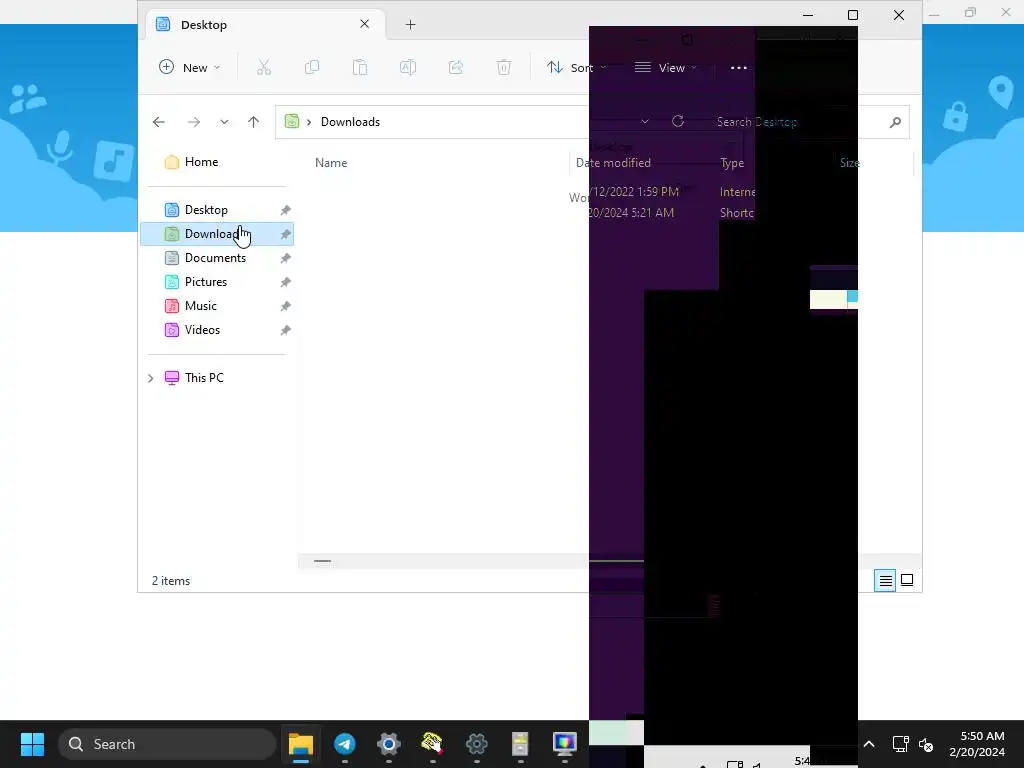
Task: Select This PC in navigation pane
Action: click(204, 377)
